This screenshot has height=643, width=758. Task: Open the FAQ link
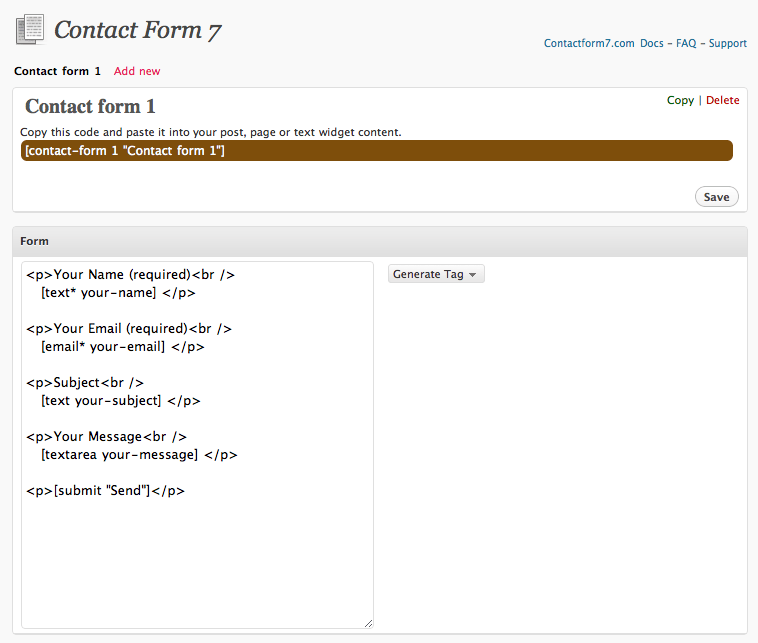tap(686, 44)
